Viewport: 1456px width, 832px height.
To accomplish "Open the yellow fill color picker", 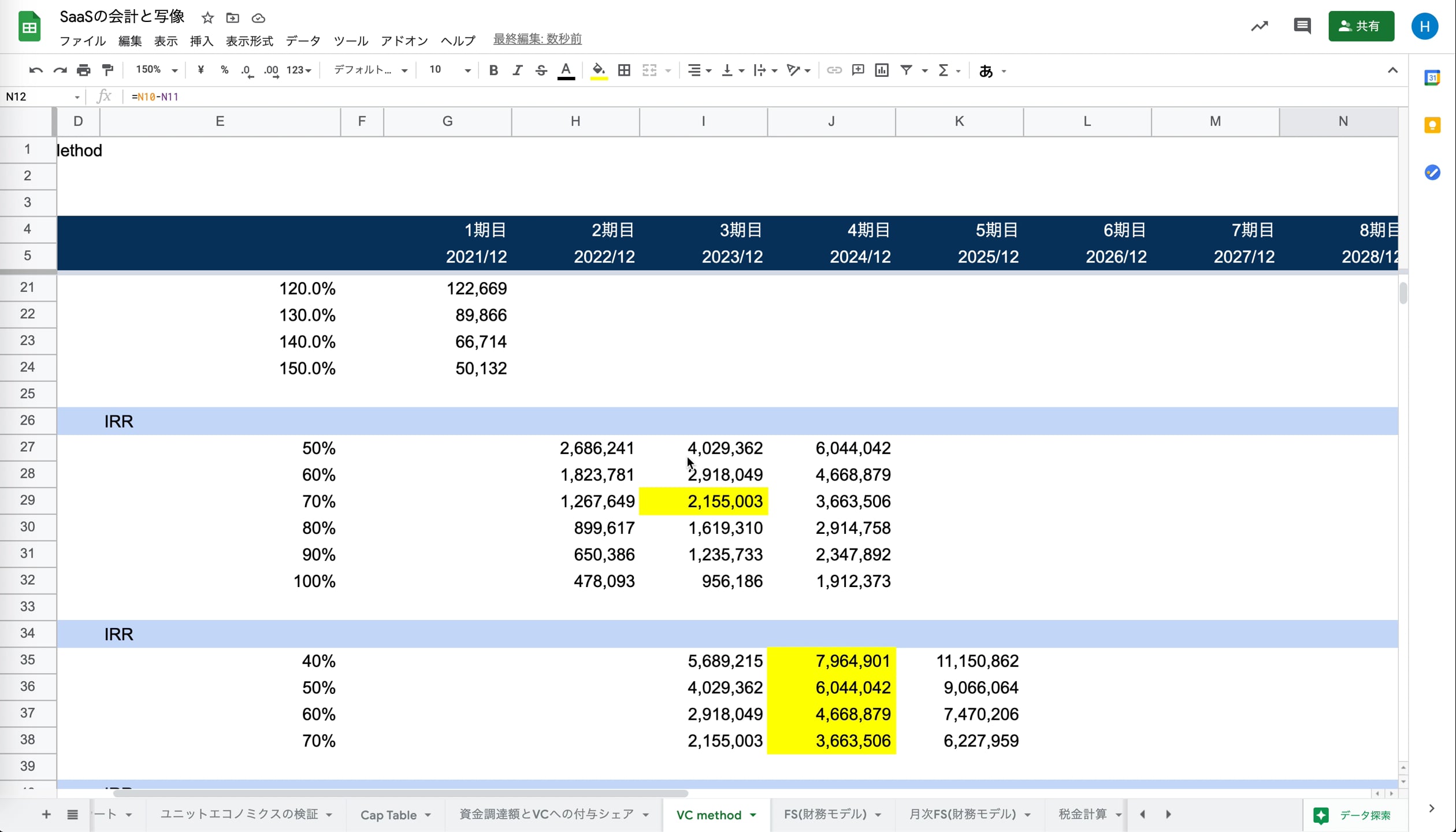I will point(599,70).
